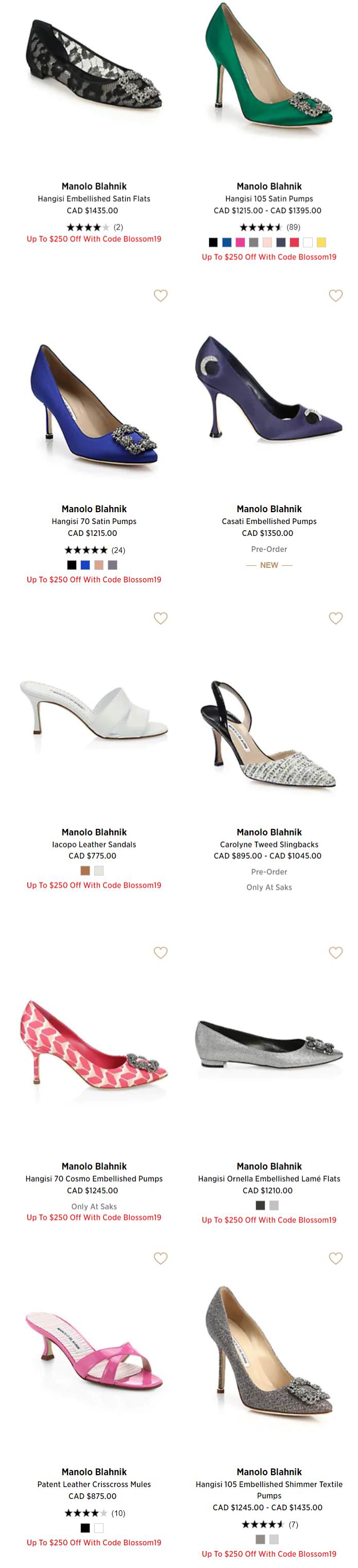The image size is (358, 1568).
Task: Pick blue swatch under Hangisi 70 Satin Pumps
Action: coord(85,565)
